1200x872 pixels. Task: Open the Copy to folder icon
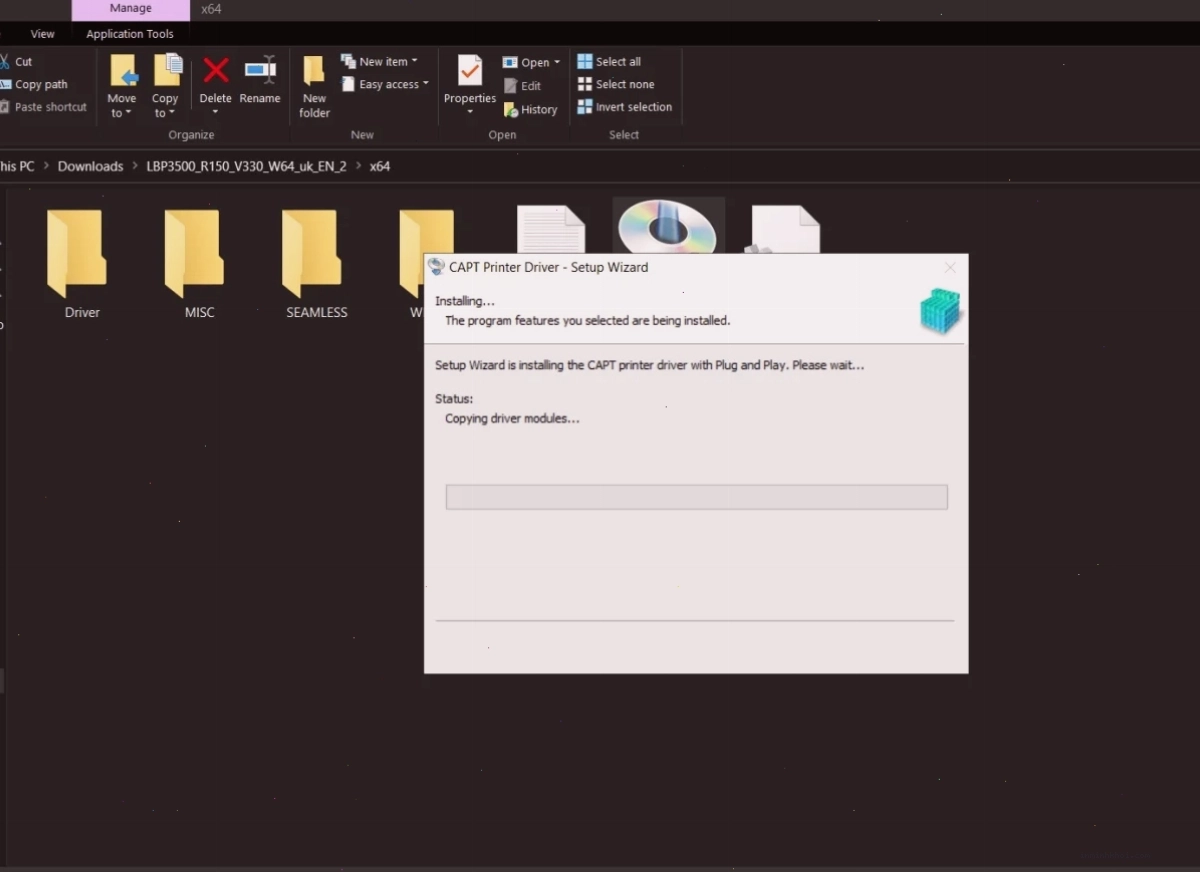click(167, 71)
